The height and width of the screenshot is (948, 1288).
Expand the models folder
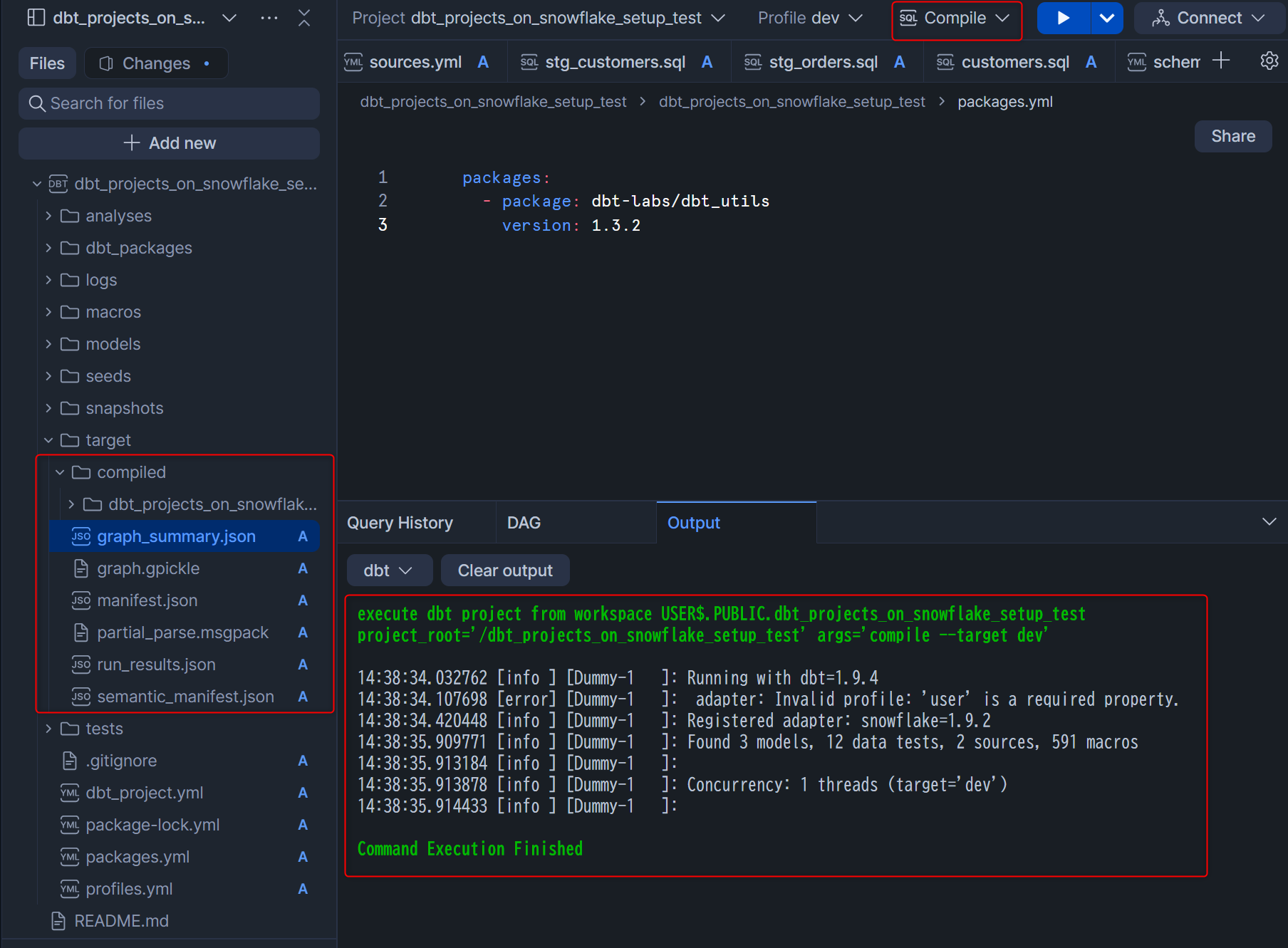coord(113,344)
